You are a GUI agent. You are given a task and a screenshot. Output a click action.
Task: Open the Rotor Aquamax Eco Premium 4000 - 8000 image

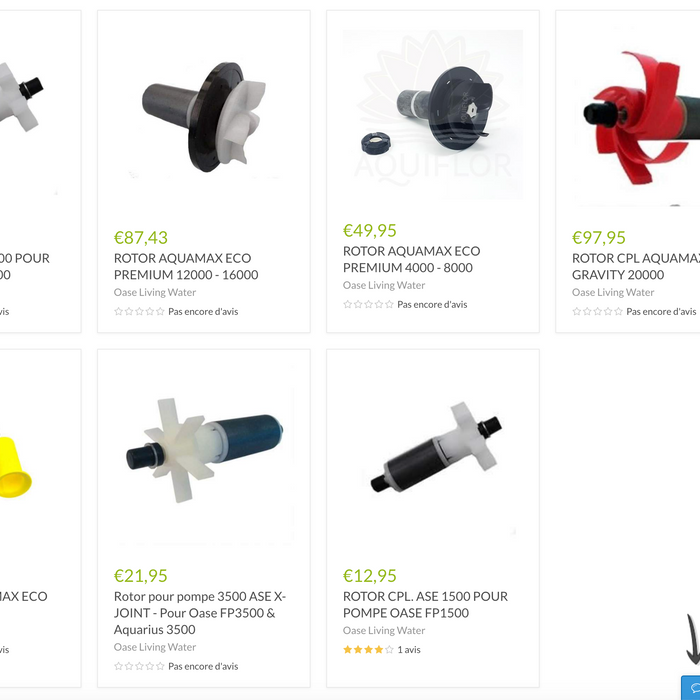click(x=433, y=114)
